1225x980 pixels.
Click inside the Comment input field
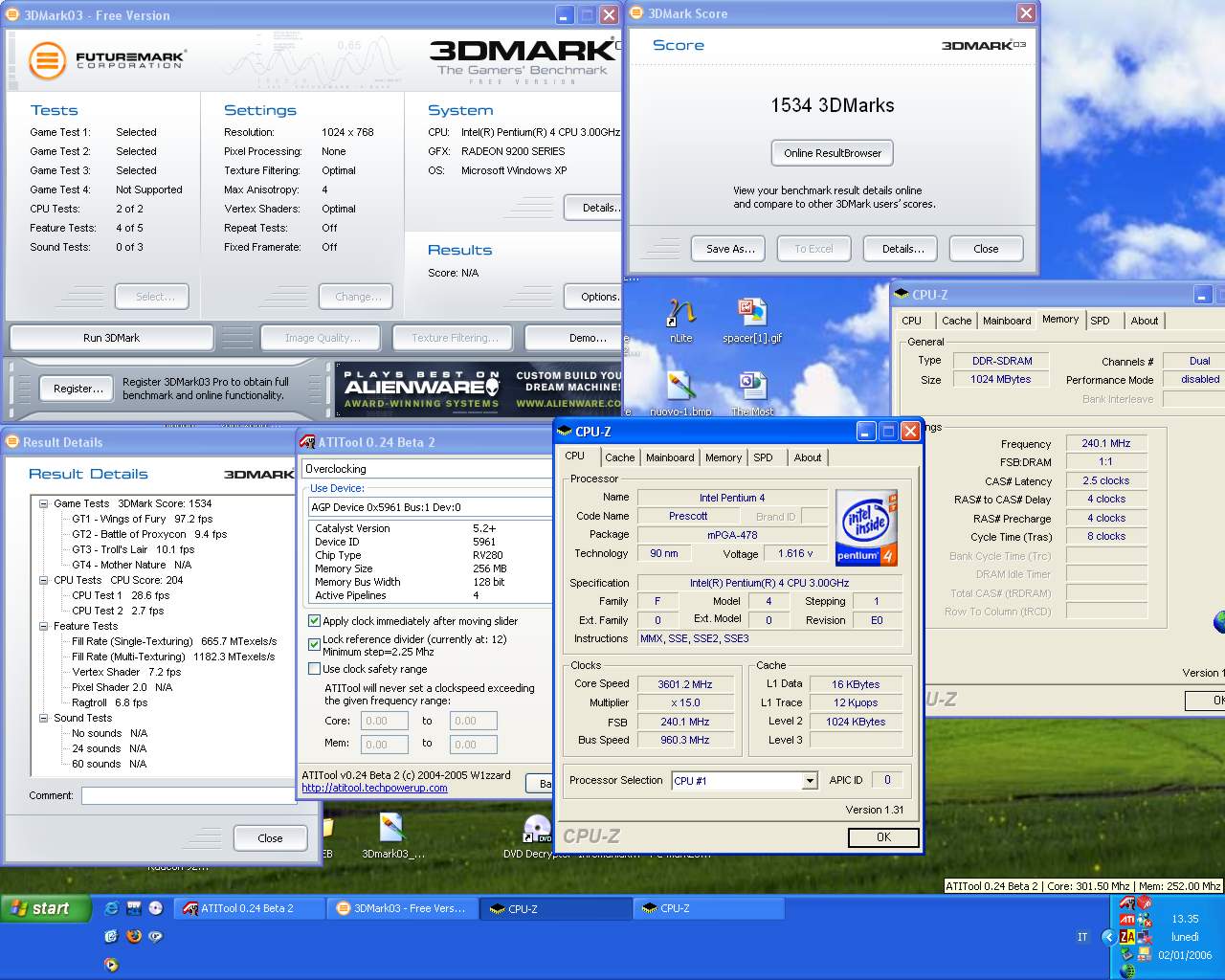(189, 796)
